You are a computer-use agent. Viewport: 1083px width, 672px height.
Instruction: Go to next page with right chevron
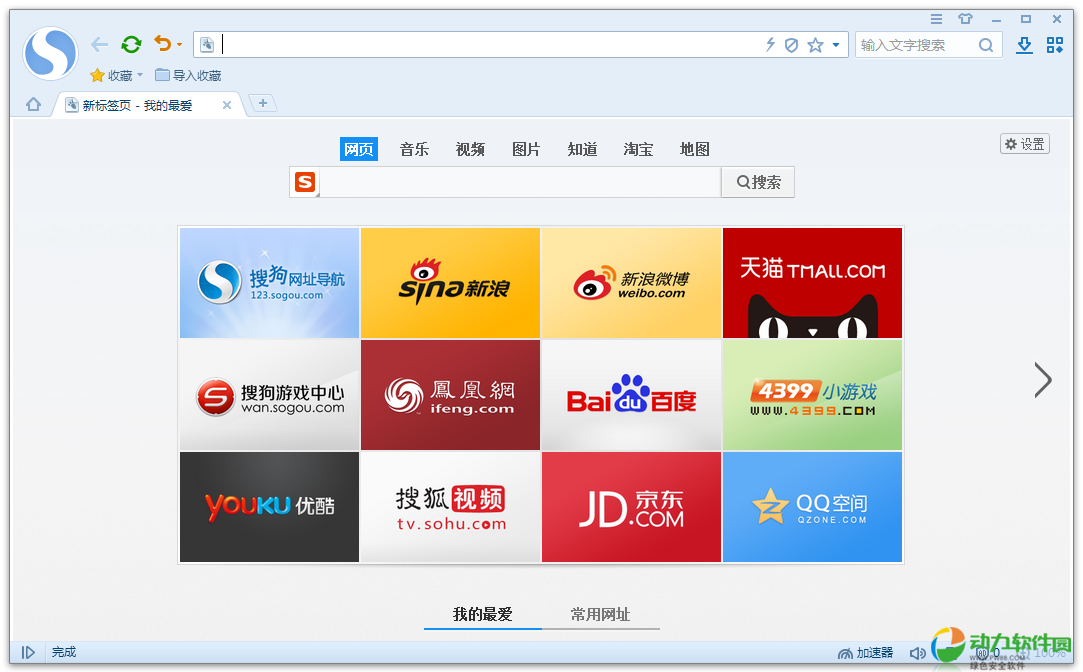click(x=1043, y=380)
